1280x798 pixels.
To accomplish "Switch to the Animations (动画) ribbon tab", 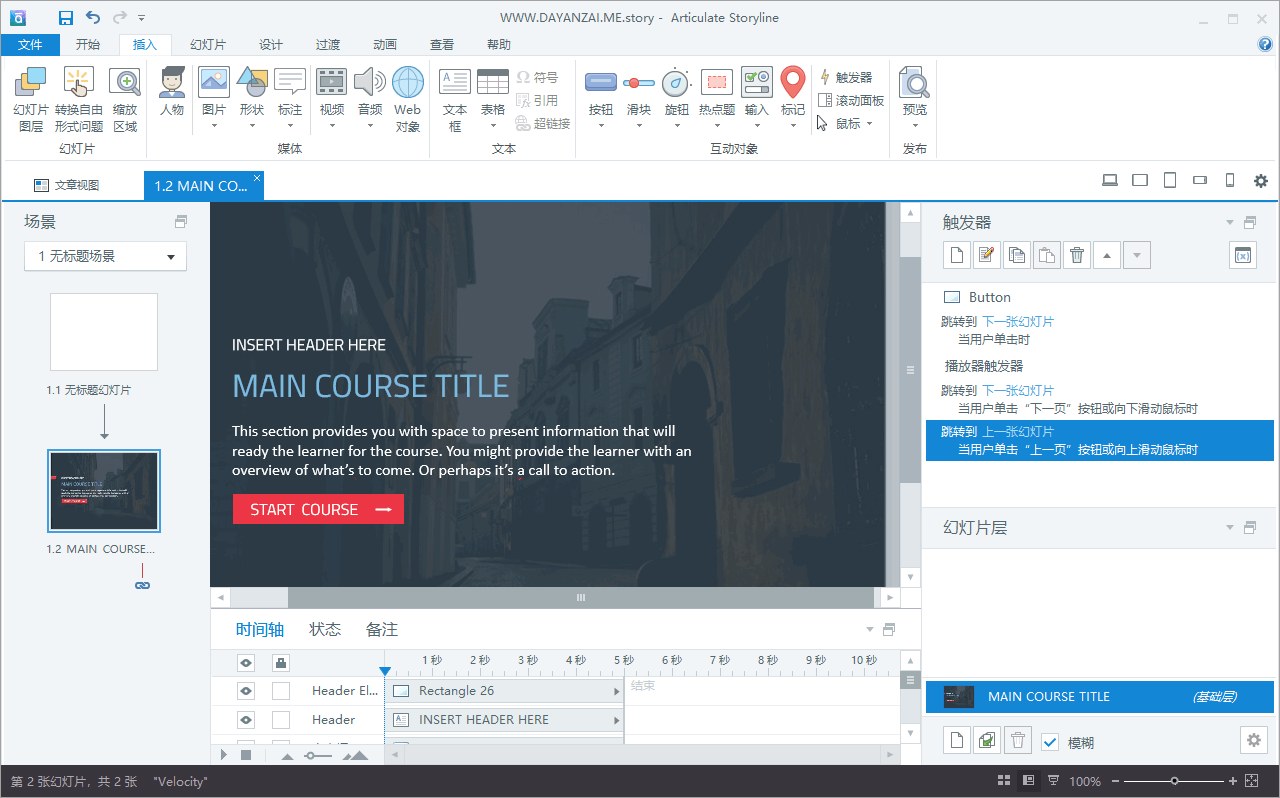I will pos(385,44).
